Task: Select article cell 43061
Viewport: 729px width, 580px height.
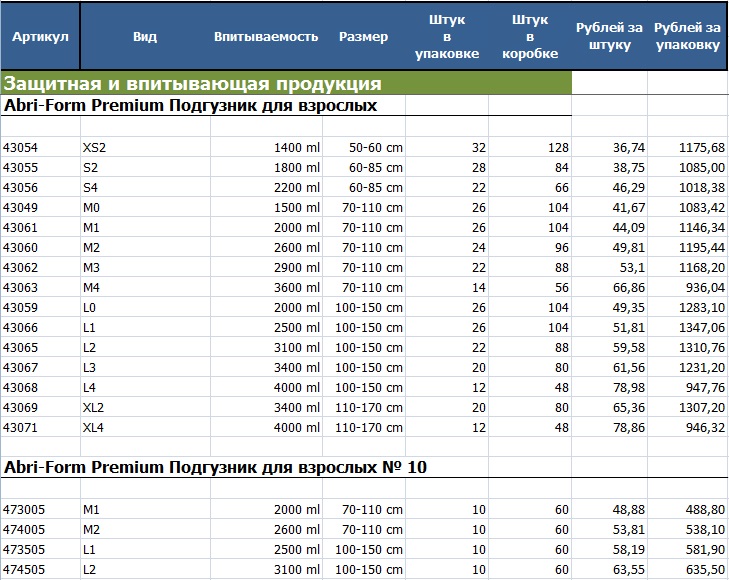Action: (x=40, y=227)
